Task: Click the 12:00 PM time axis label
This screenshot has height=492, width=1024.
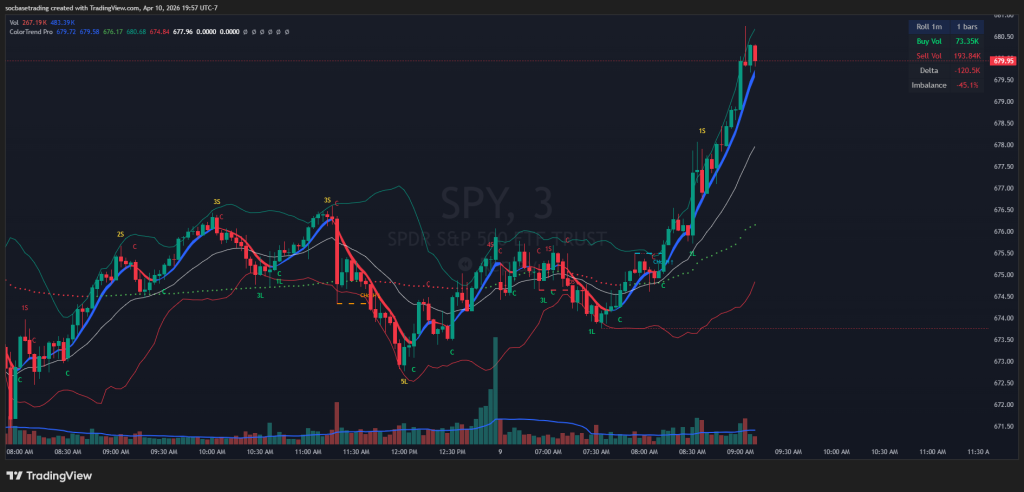Action: pos(404,452)
